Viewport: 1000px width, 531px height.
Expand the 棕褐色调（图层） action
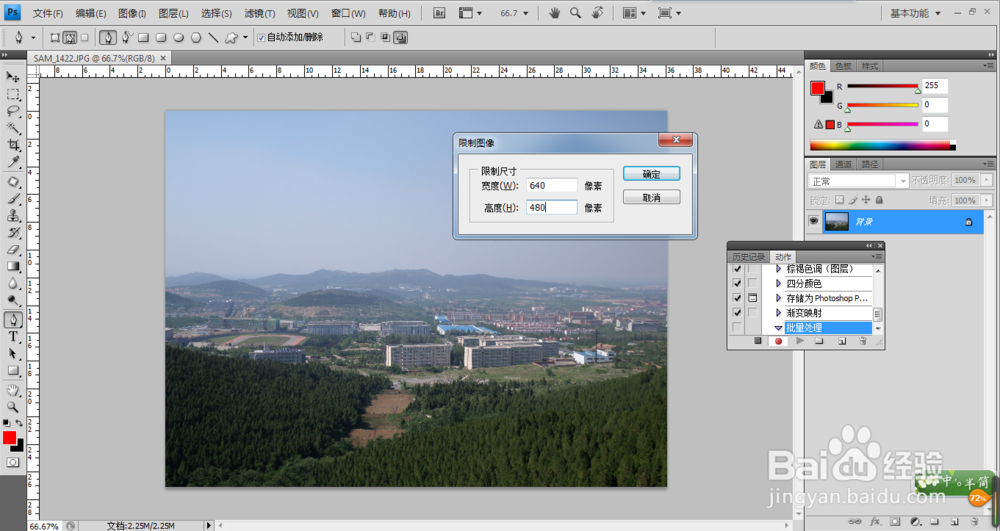point(778,269)
